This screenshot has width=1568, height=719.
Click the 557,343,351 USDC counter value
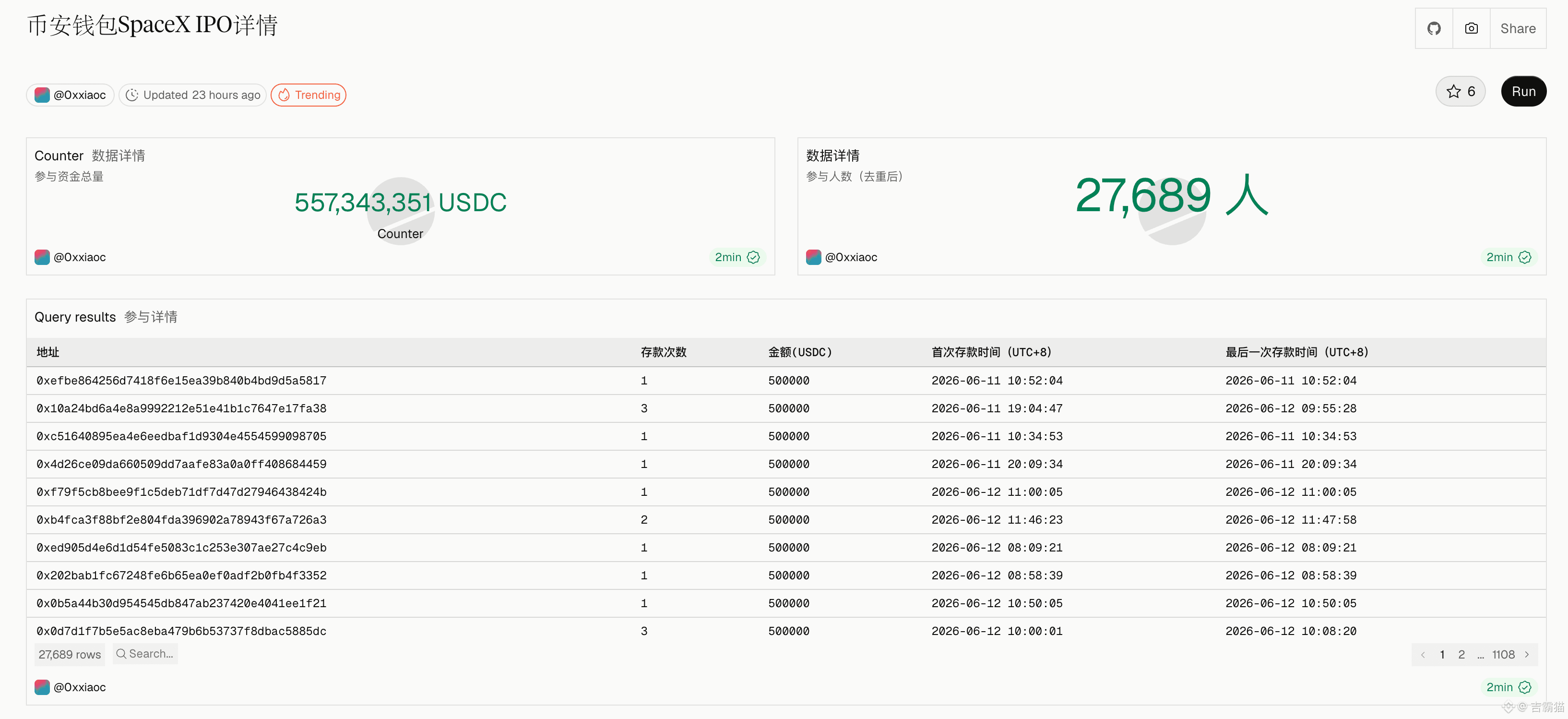click(x=401, y=203)
